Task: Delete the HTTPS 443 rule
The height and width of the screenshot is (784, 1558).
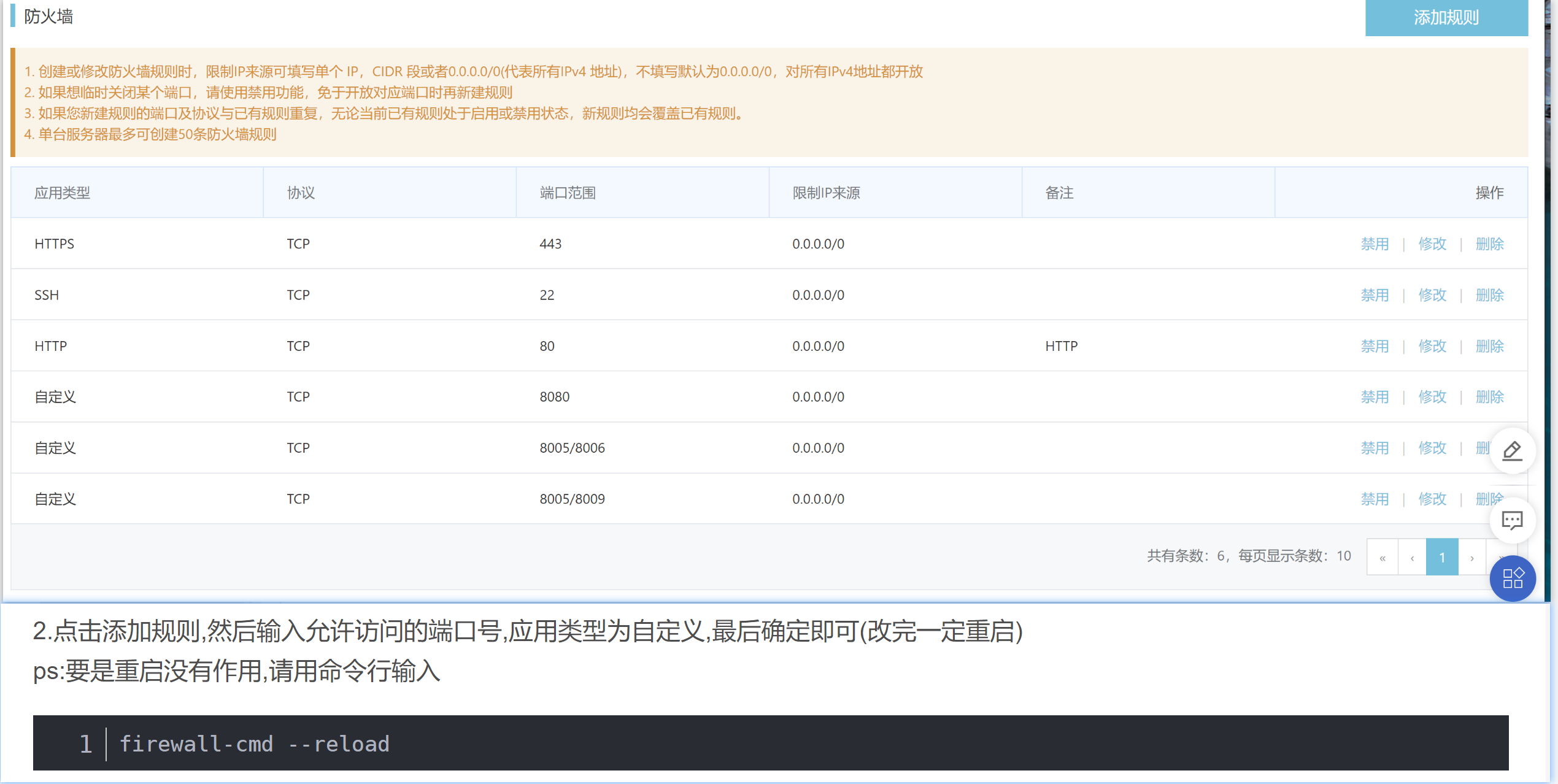Action: pyautogui.click(x=1489, y=244)
